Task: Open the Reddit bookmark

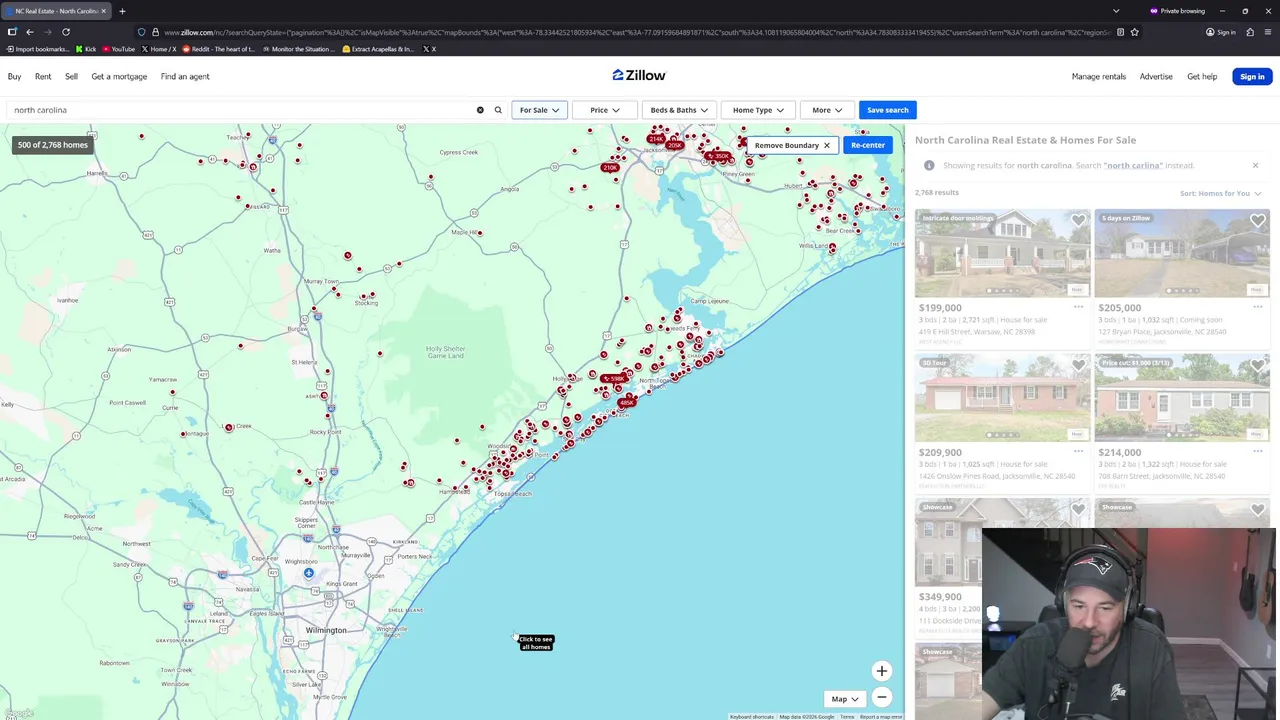Action: click(221, 49)
